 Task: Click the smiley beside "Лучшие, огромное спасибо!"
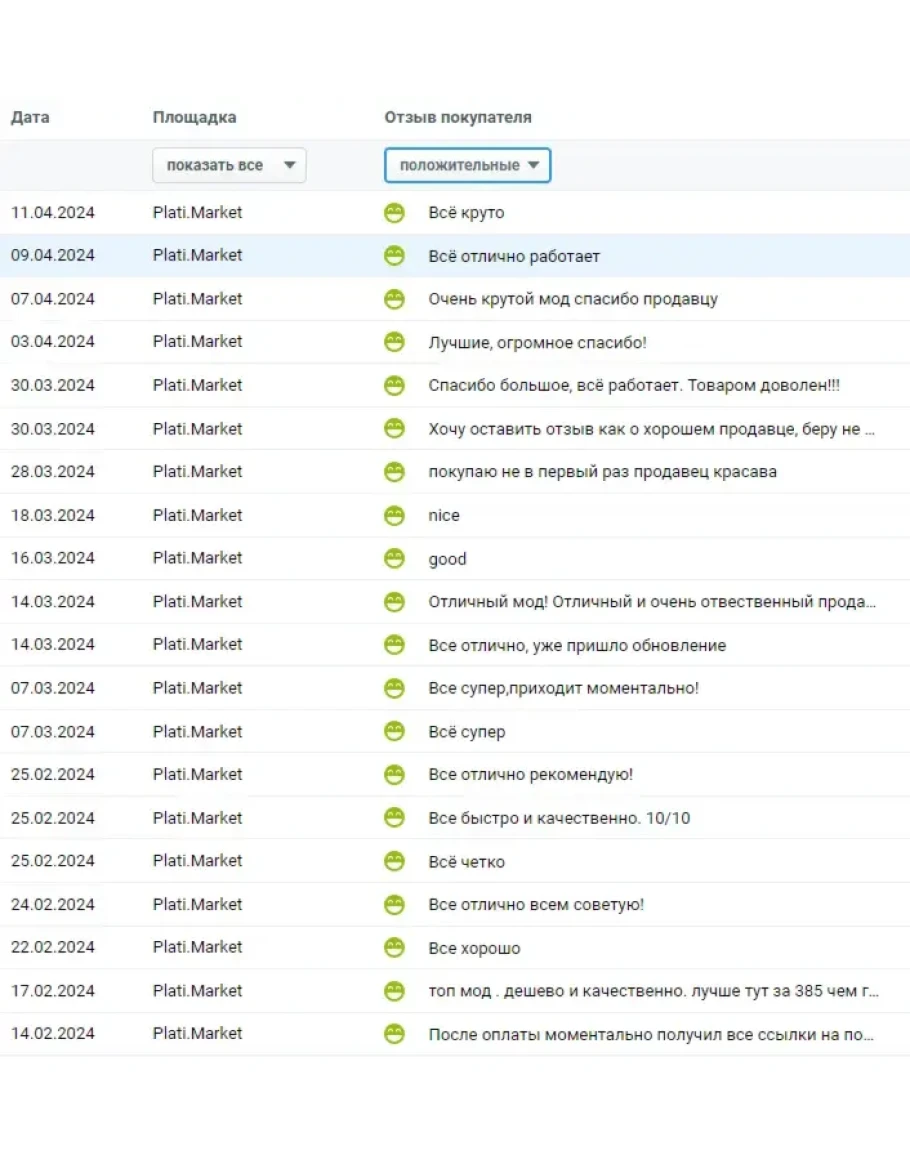[395, 342]
